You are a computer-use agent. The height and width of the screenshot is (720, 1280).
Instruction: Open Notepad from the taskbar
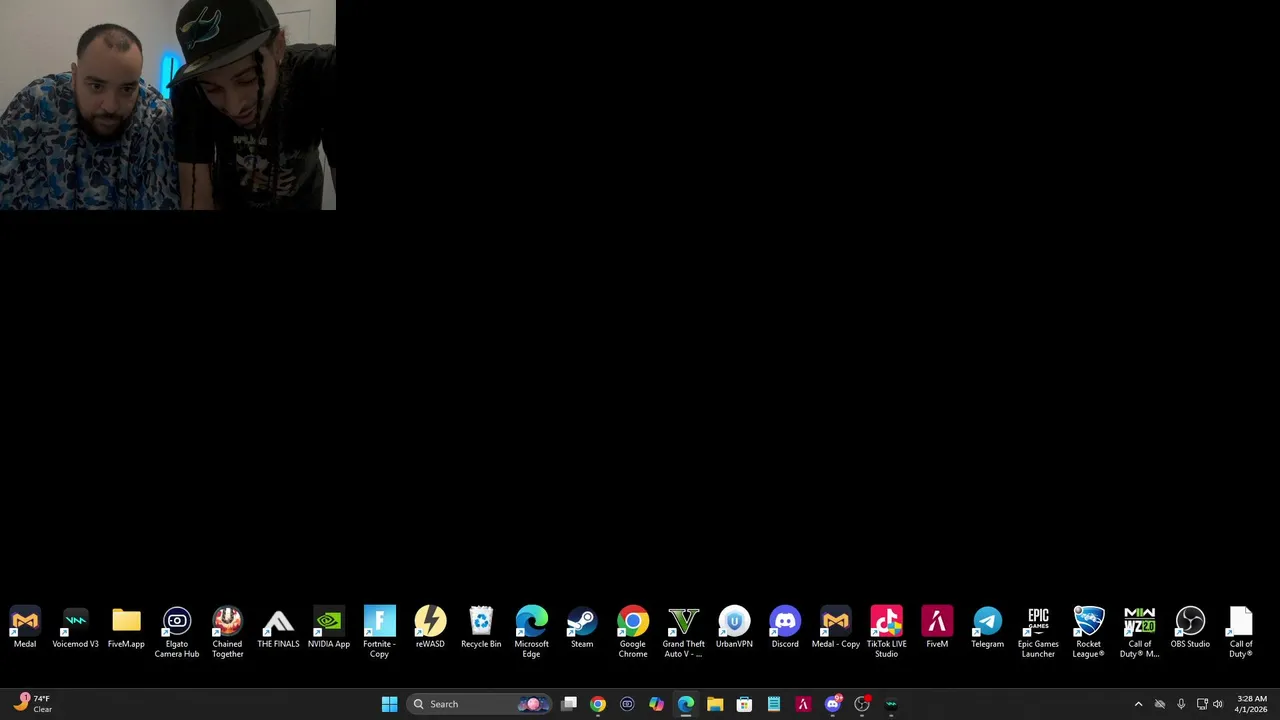(773, 704)
